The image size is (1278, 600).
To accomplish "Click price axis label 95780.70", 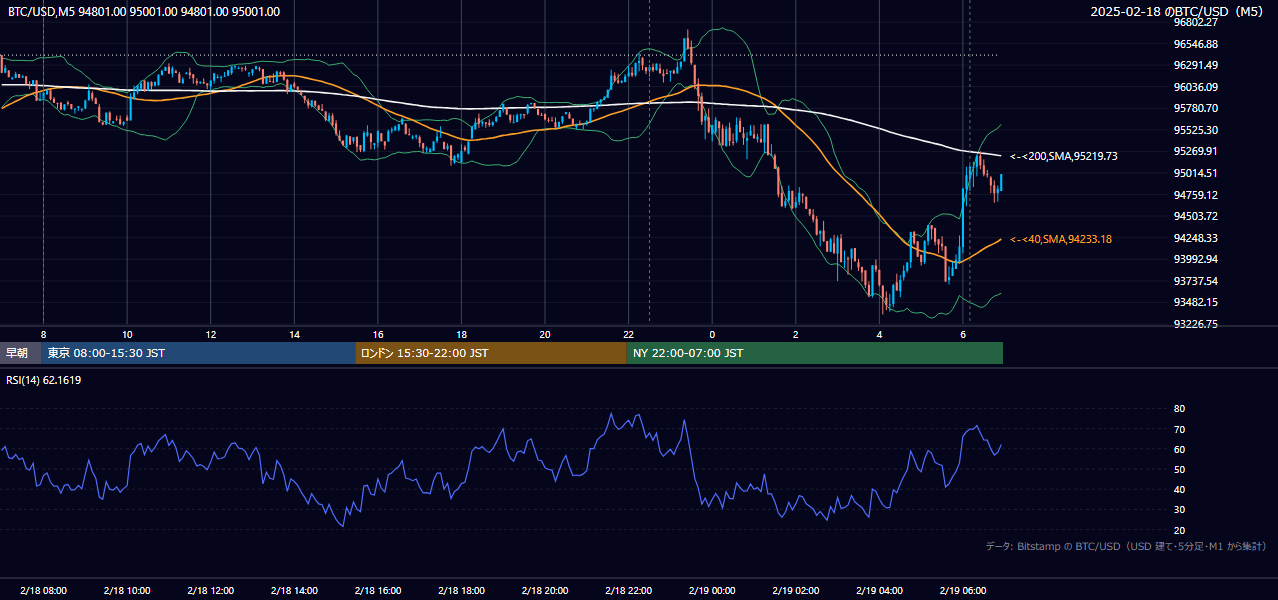I will [1196, 108].
